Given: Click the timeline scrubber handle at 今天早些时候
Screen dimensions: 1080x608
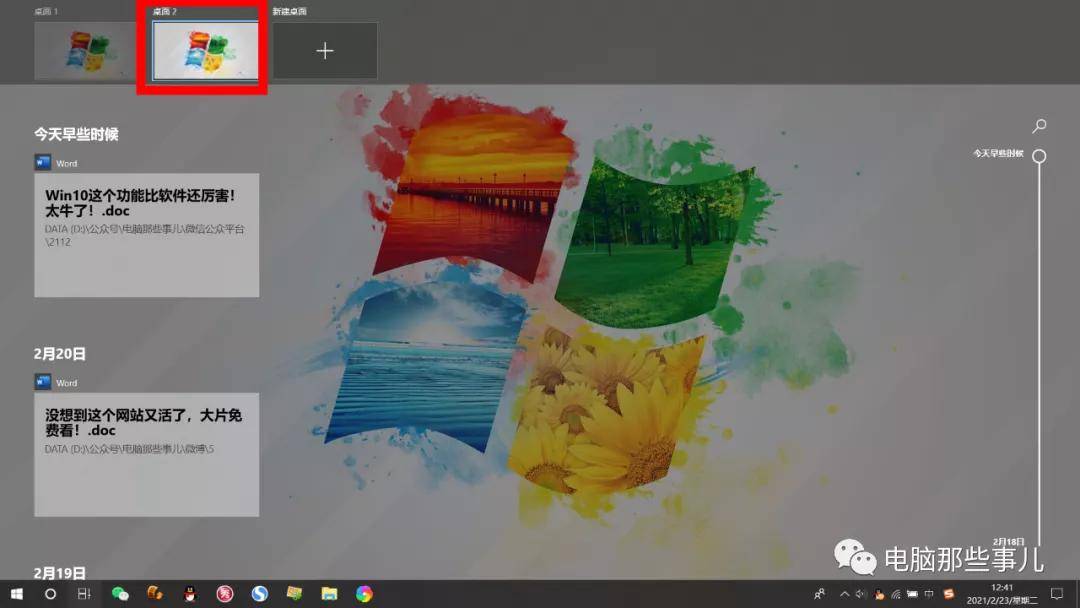Looking at the screenshot, I should [x=1039, y=156].
